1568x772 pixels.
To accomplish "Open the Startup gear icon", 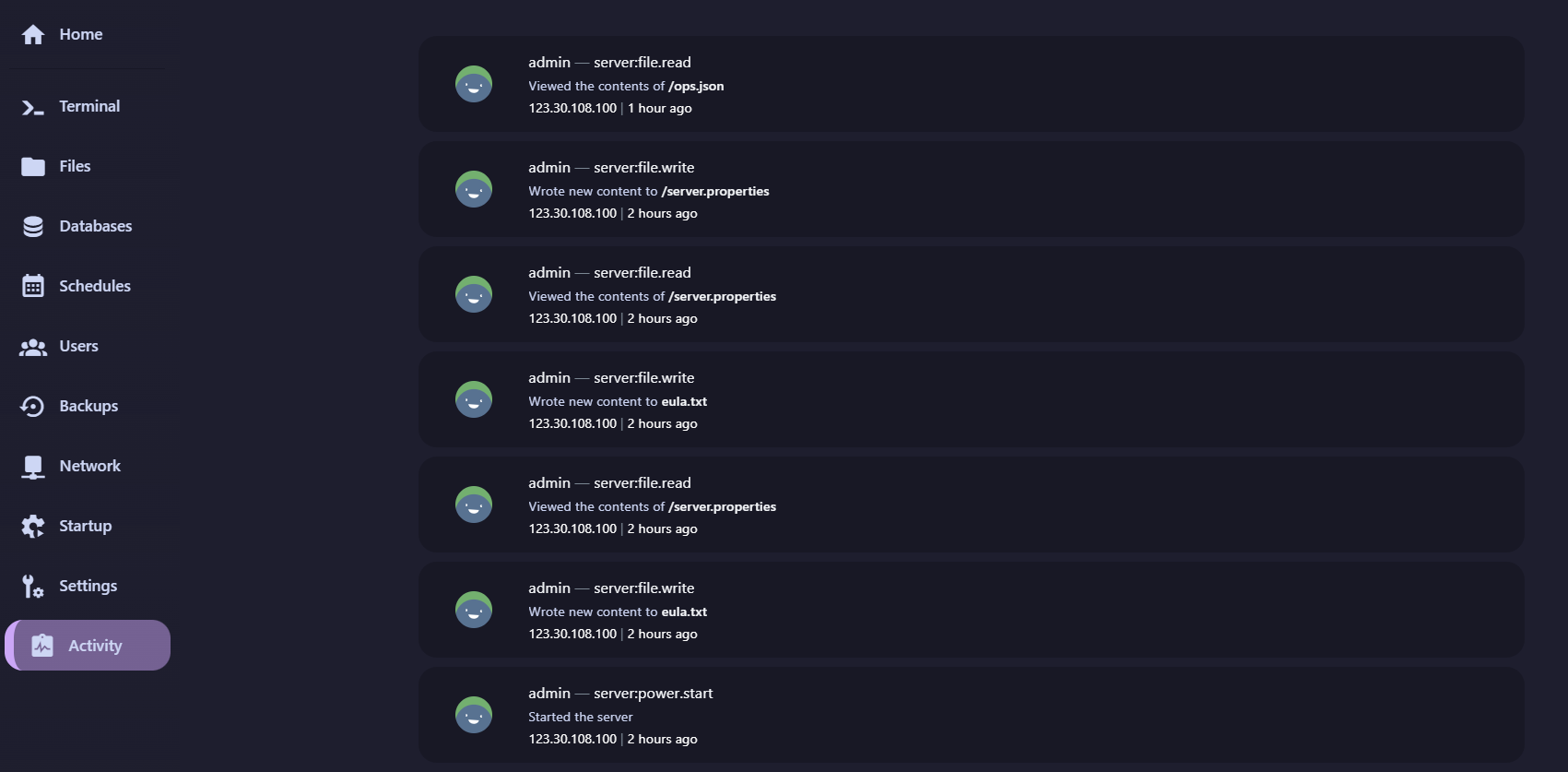I will [x=33, y=527].
